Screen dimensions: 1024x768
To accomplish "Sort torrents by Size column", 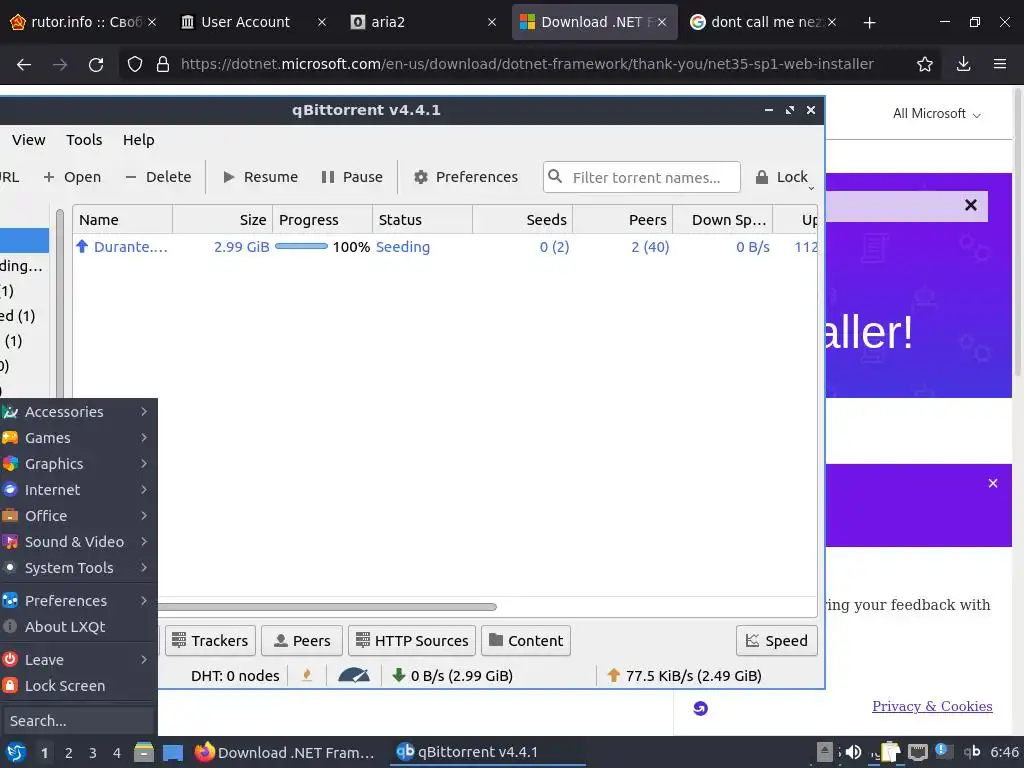I will point(223,220).
